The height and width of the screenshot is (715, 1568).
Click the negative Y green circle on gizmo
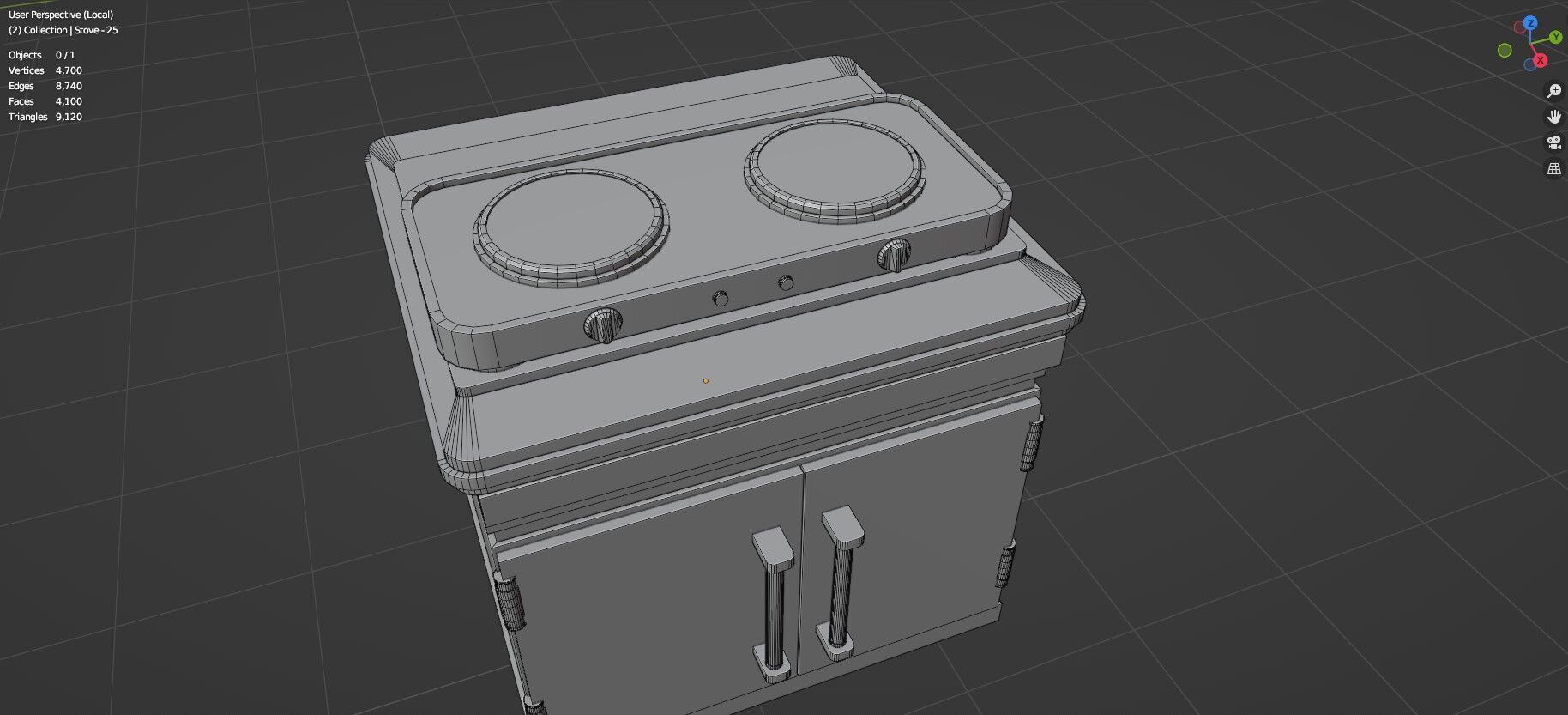pos(1505,51)
